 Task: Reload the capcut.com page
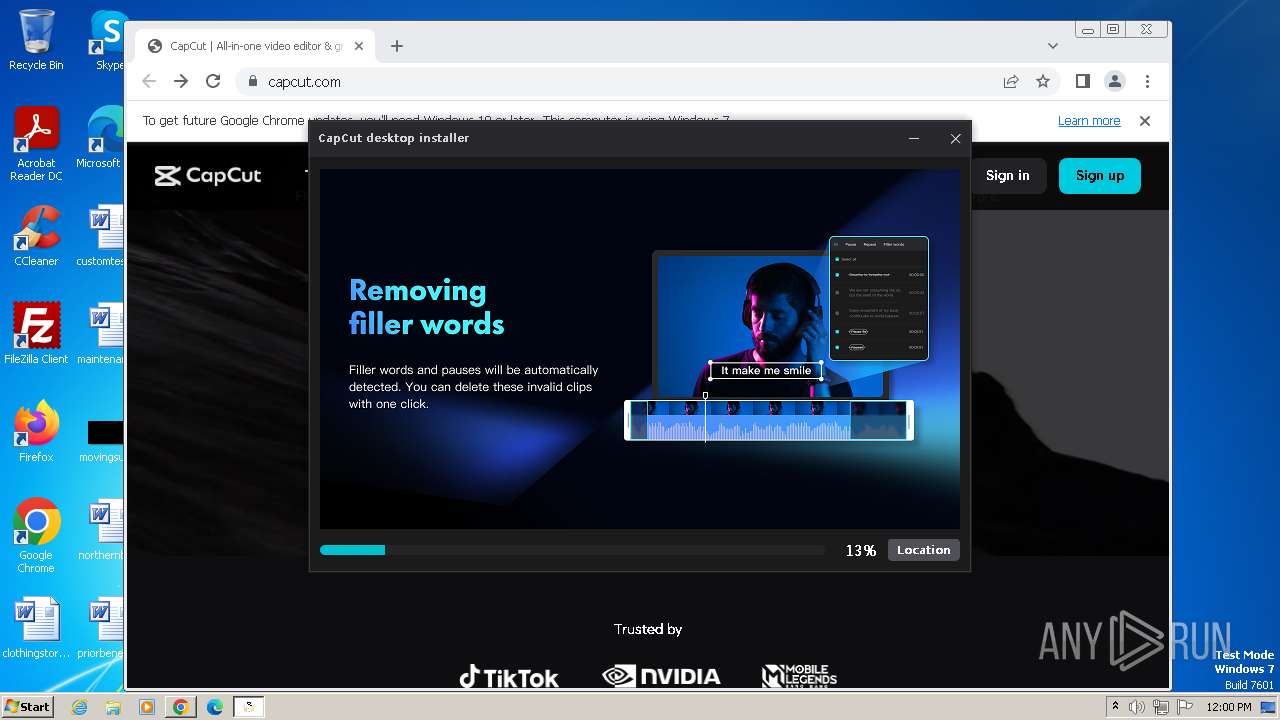pos(213,82)
